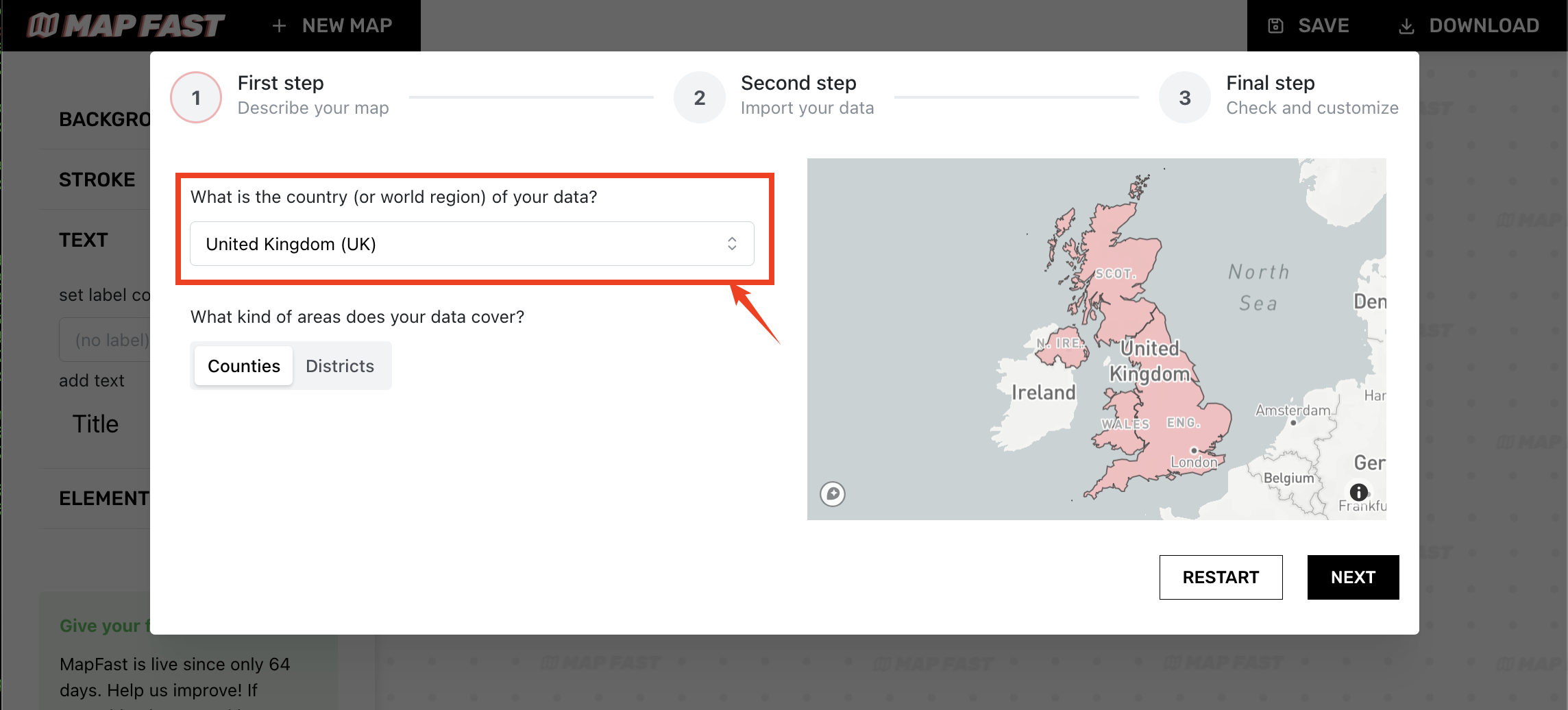Click the SAVE disk icon
This screenshot has width=1568, height=710.
click(x=1275, y=26)
